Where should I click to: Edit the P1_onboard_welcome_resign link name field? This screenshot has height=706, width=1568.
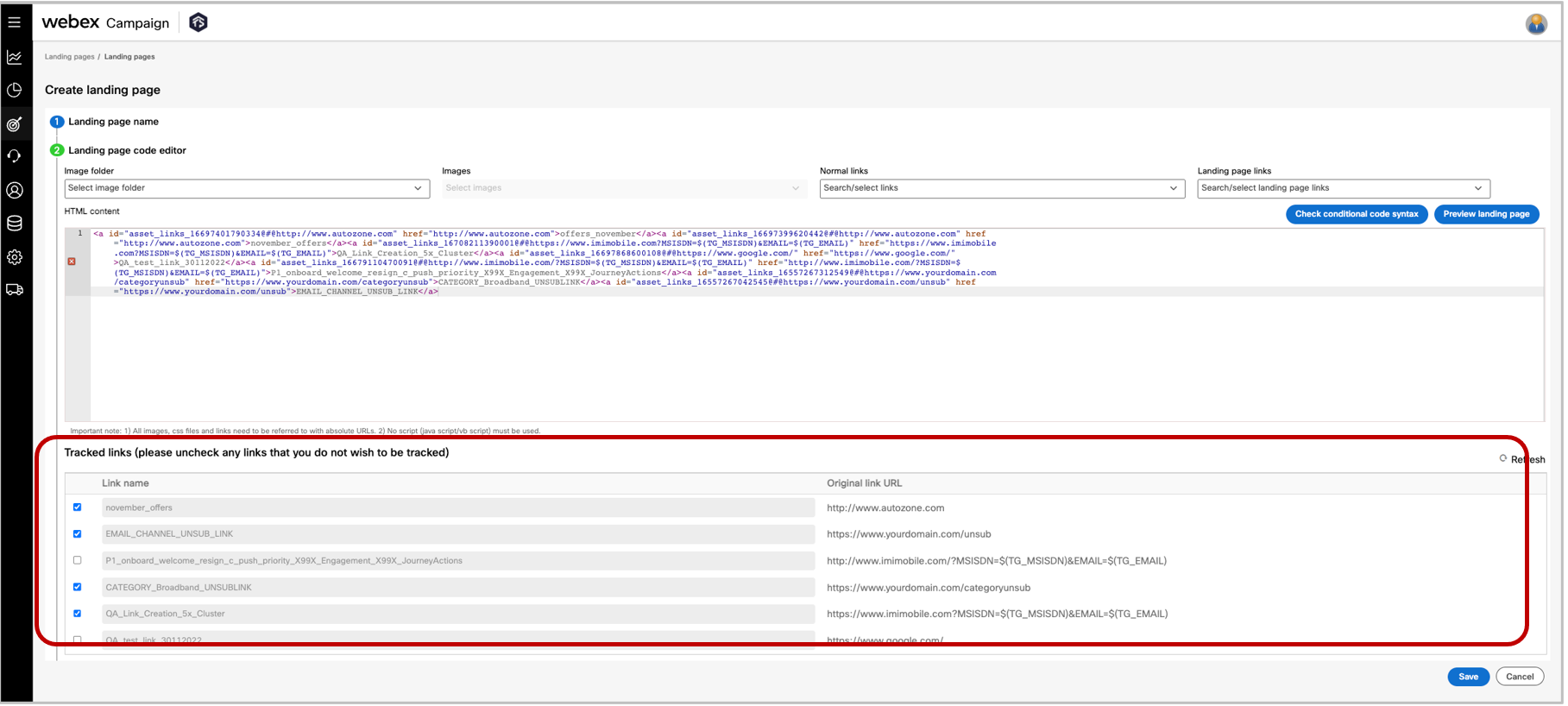[458, 561]
